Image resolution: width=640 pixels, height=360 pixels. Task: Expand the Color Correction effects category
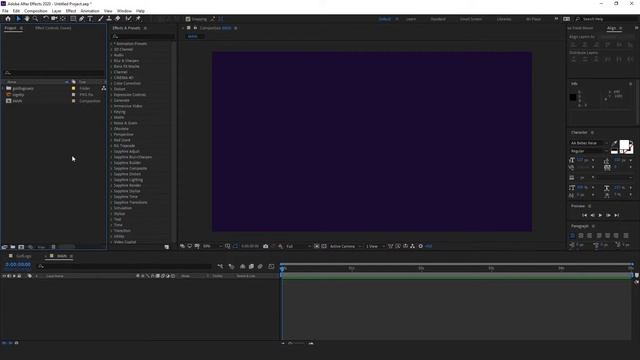111,83
